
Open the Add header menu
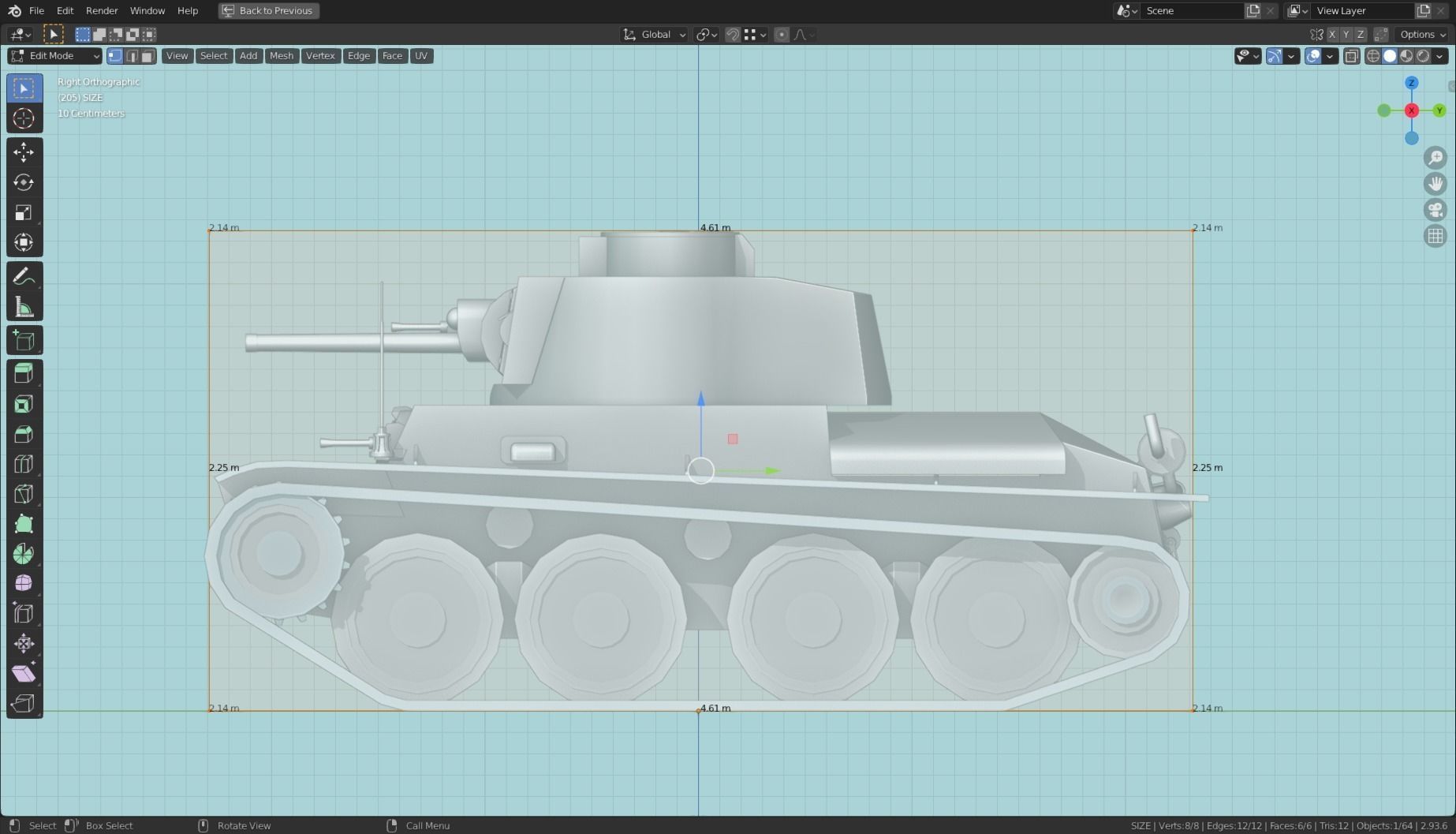[248, 55]
